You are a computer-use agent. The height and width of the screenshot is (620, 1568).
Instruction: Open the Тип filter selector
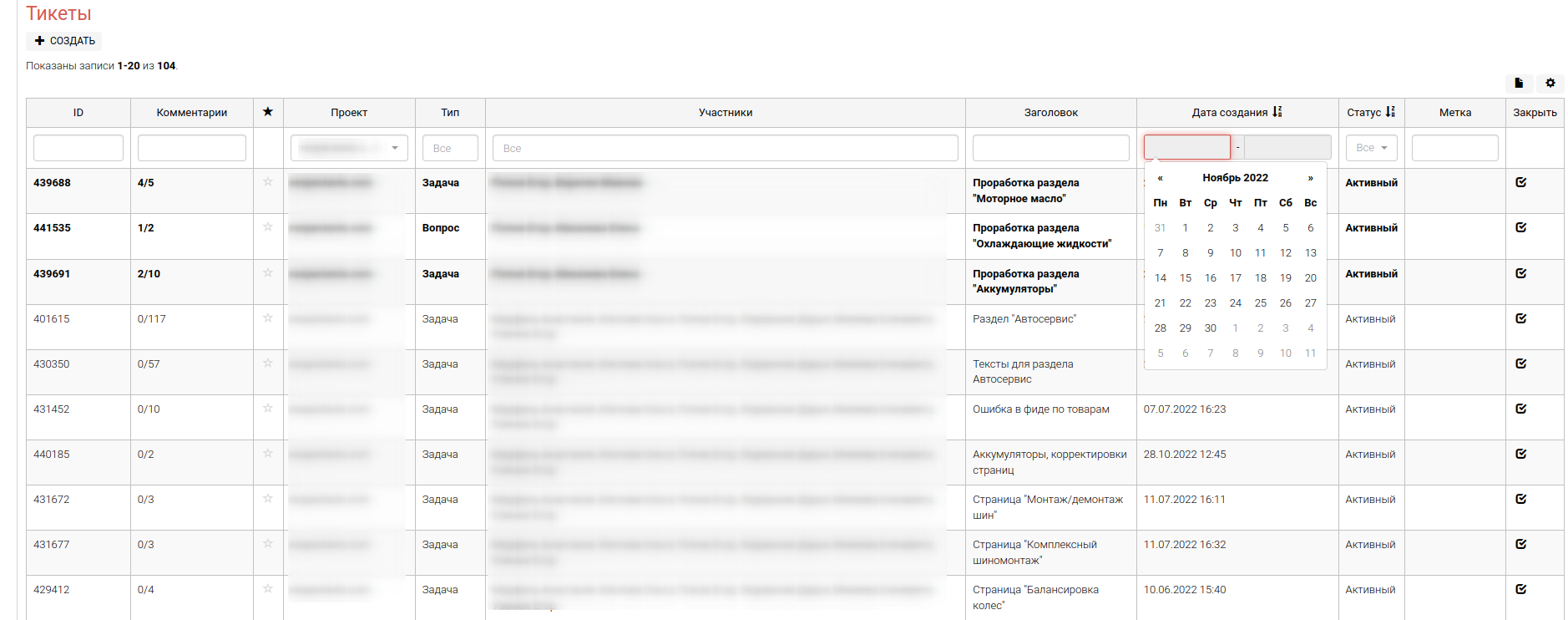click(x=450, y=148)
